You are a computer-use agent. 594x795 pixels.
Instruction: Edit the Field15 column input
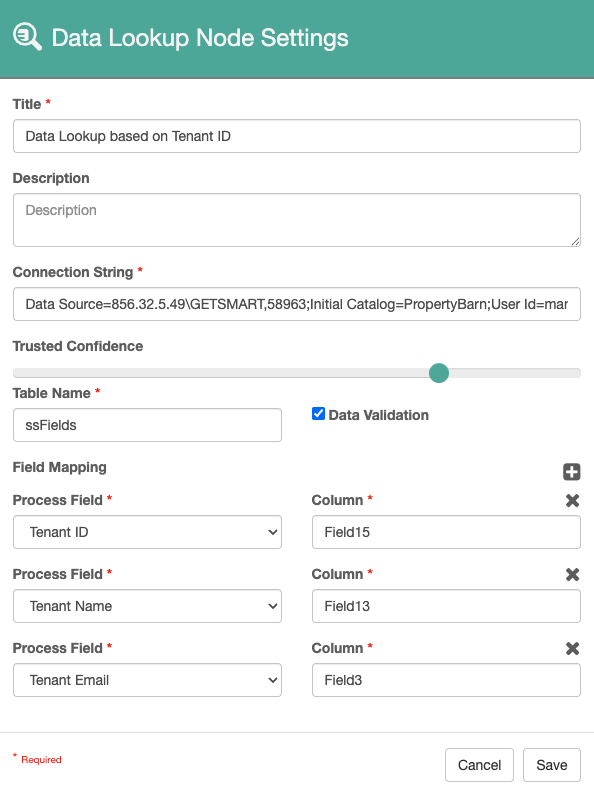click(446, 532)
